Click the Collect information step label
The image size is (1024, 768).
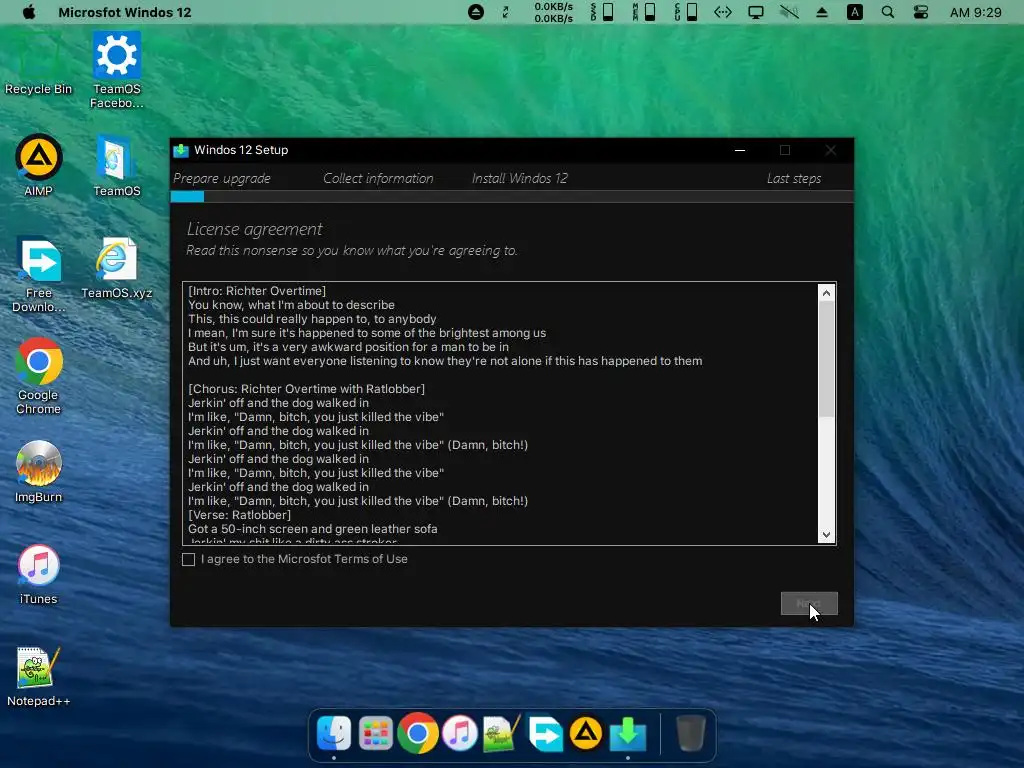[378, 178]
